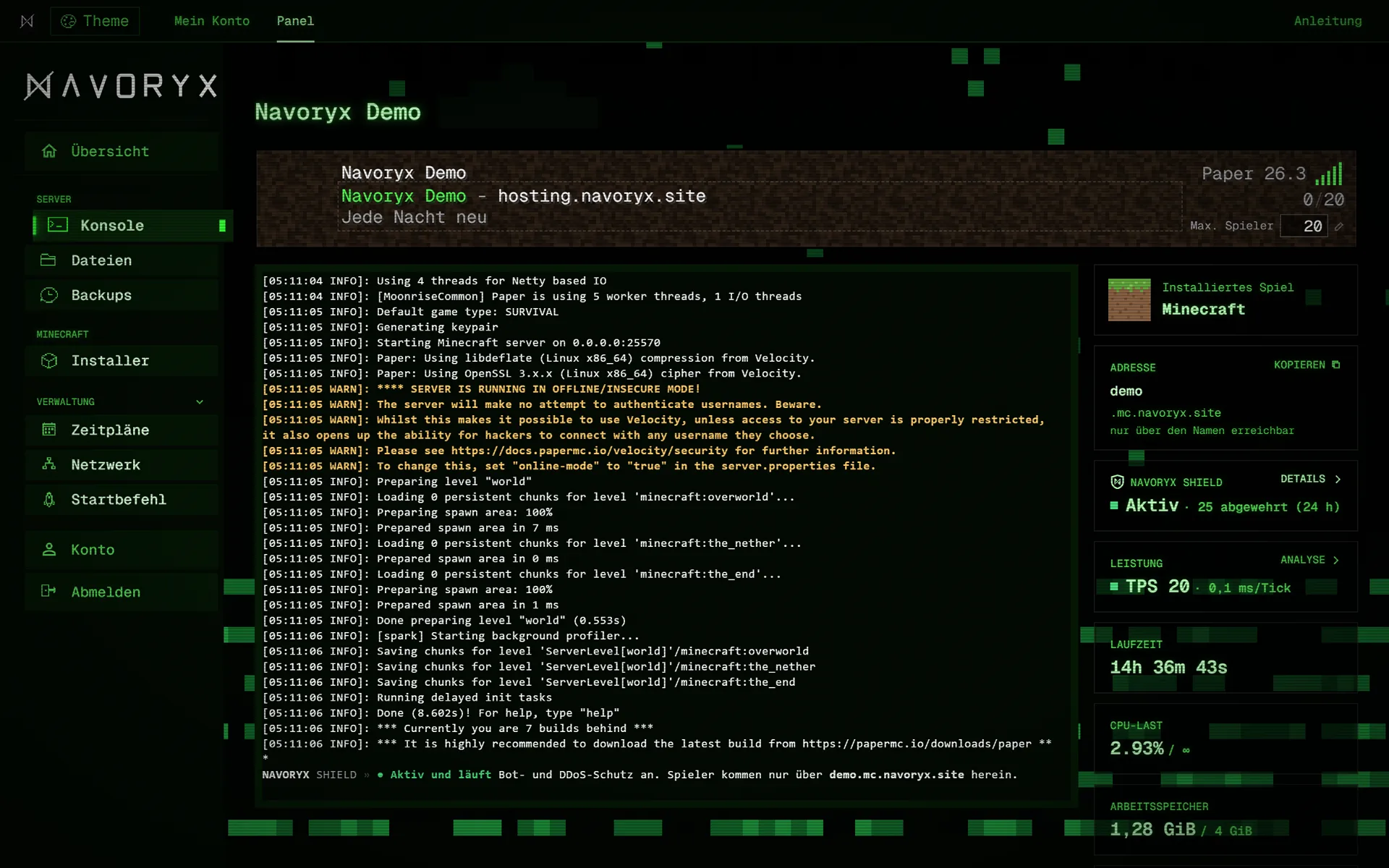Click the pencil edit icon next to Max. Spieler
The image size is (1389, 868).
1339,226
